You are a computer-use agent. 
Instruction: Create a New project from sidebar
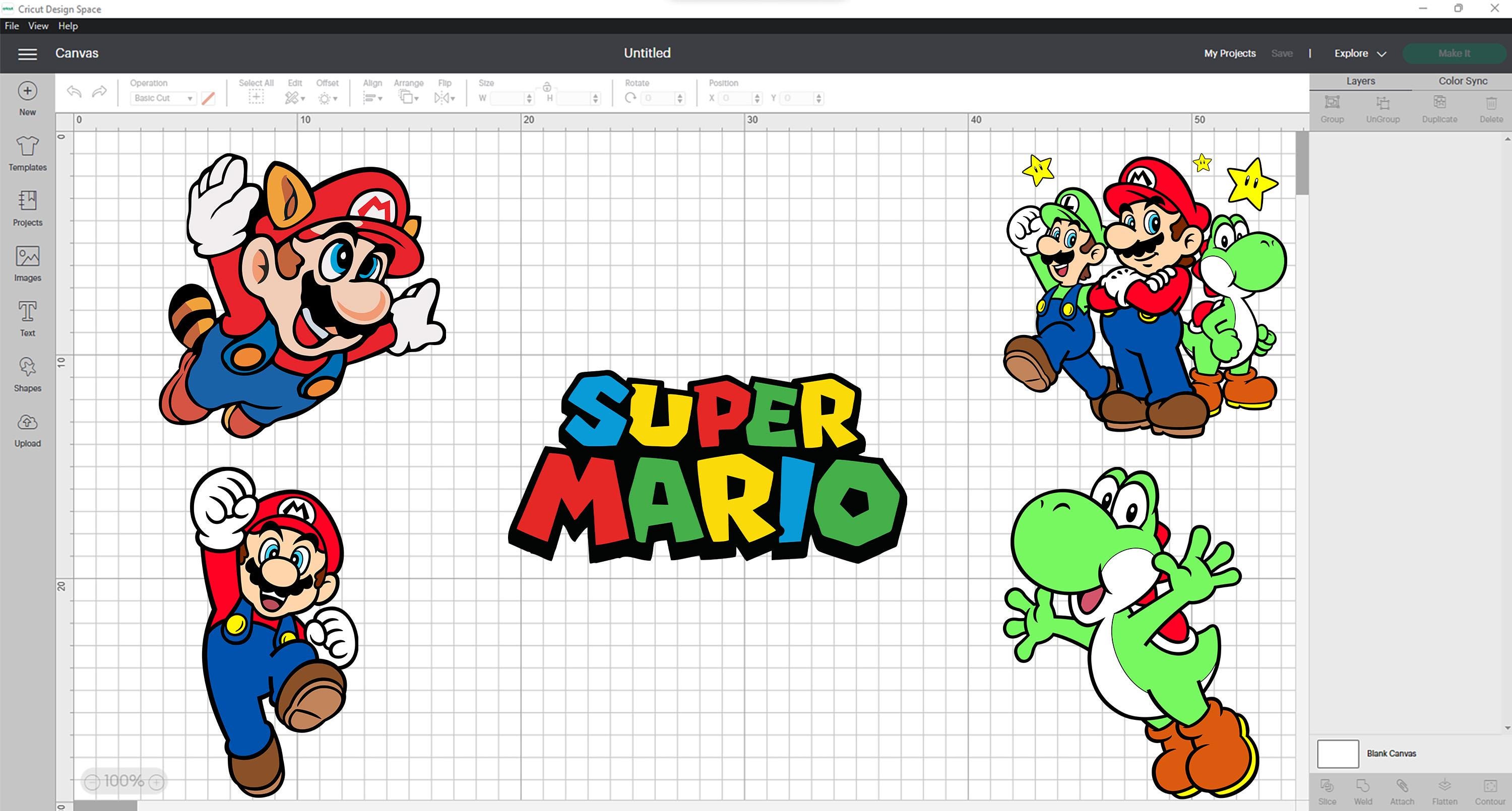(27, 99)
